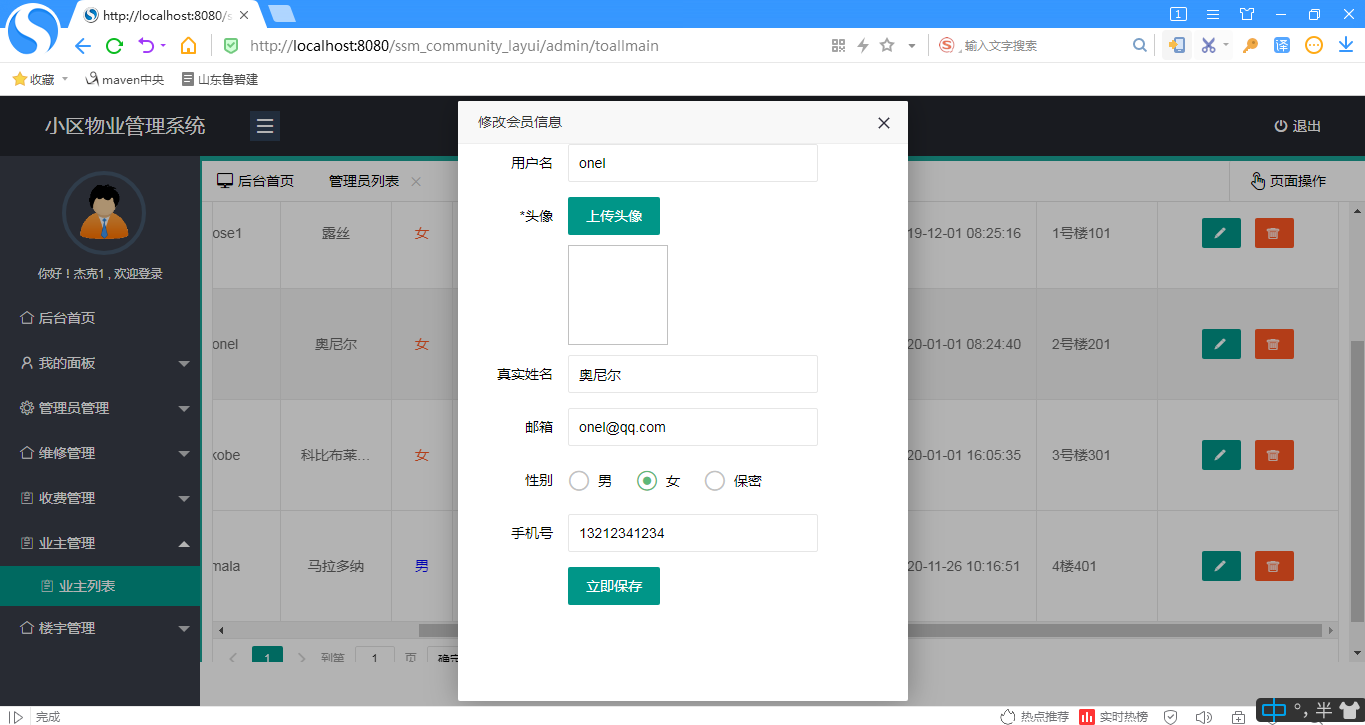Click delete trash for 3号楼301 row

pyautogui.click(x=1274, y=455)
